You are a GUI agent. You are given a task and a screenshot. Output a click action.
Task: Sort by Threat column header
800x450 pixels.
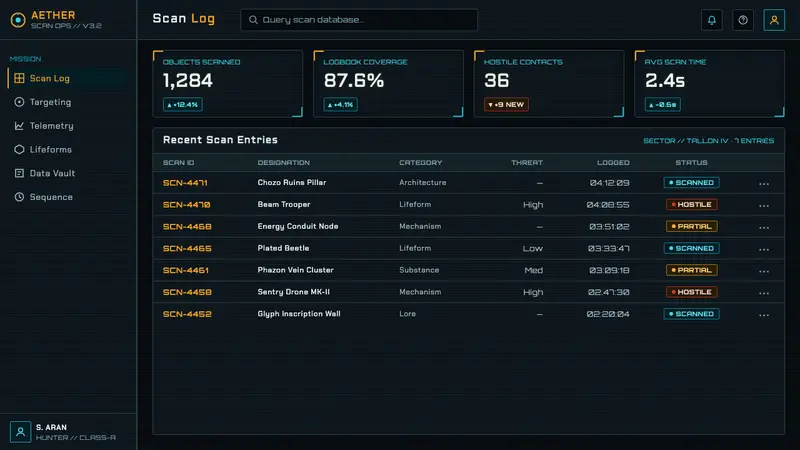(x=527, y=163)
